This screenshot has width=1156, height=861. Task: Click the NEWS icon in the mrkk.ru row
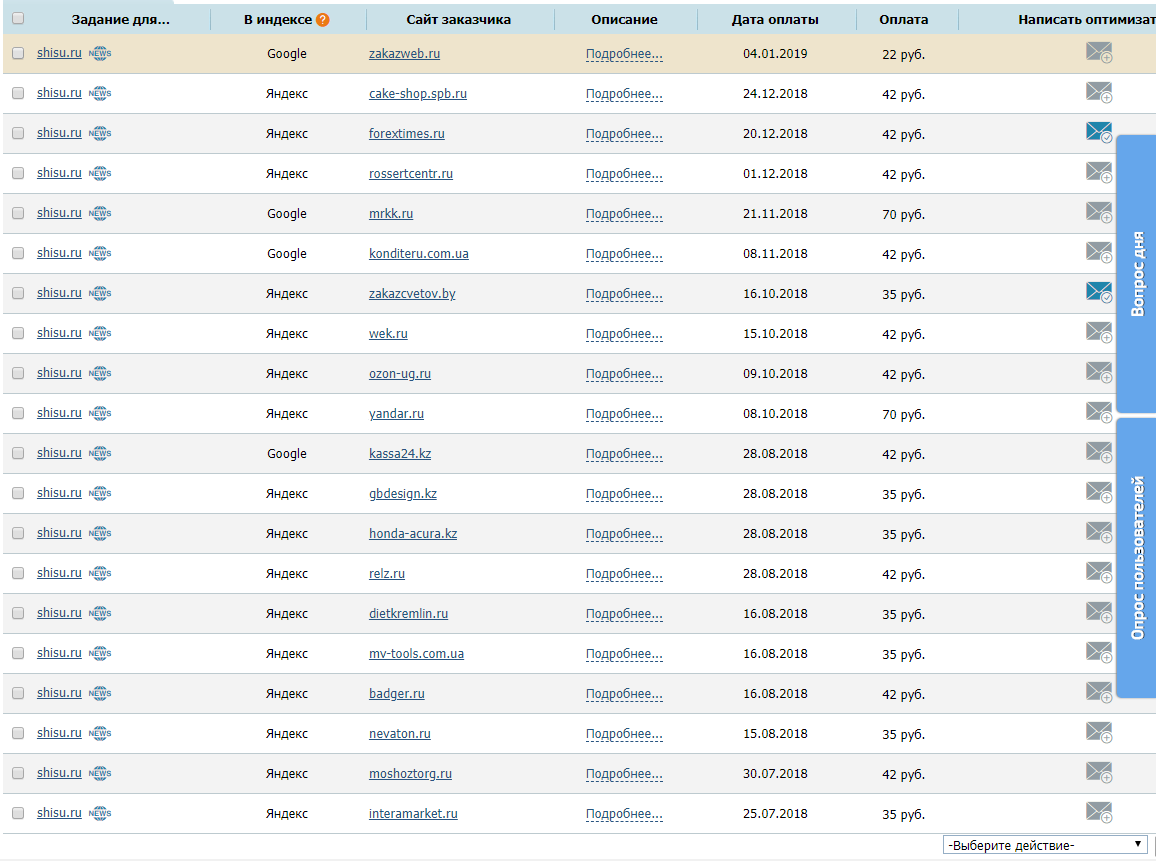(x=100, y=213)
